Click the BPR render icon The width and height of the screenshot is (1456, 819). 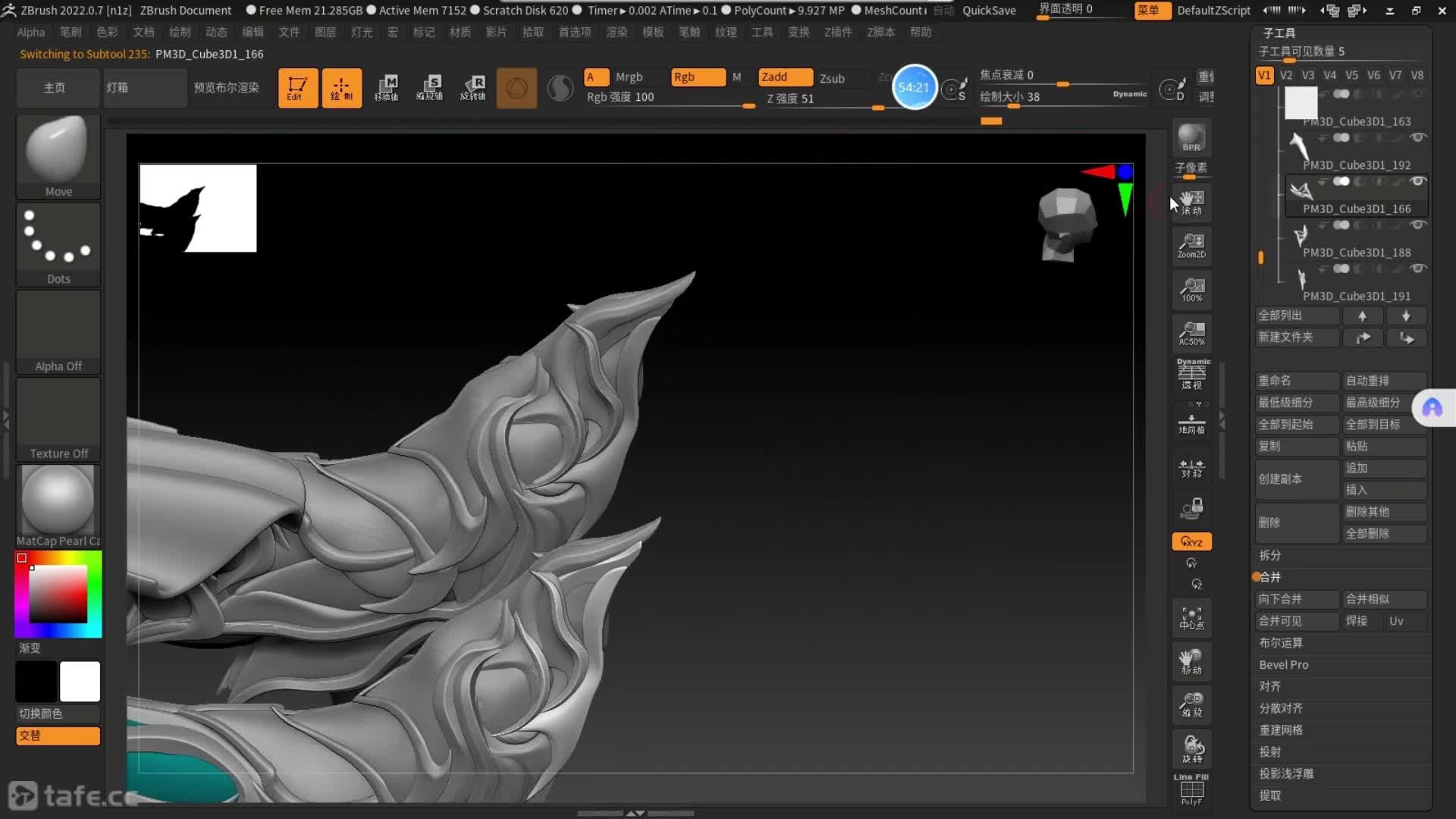coord(1191,138)
